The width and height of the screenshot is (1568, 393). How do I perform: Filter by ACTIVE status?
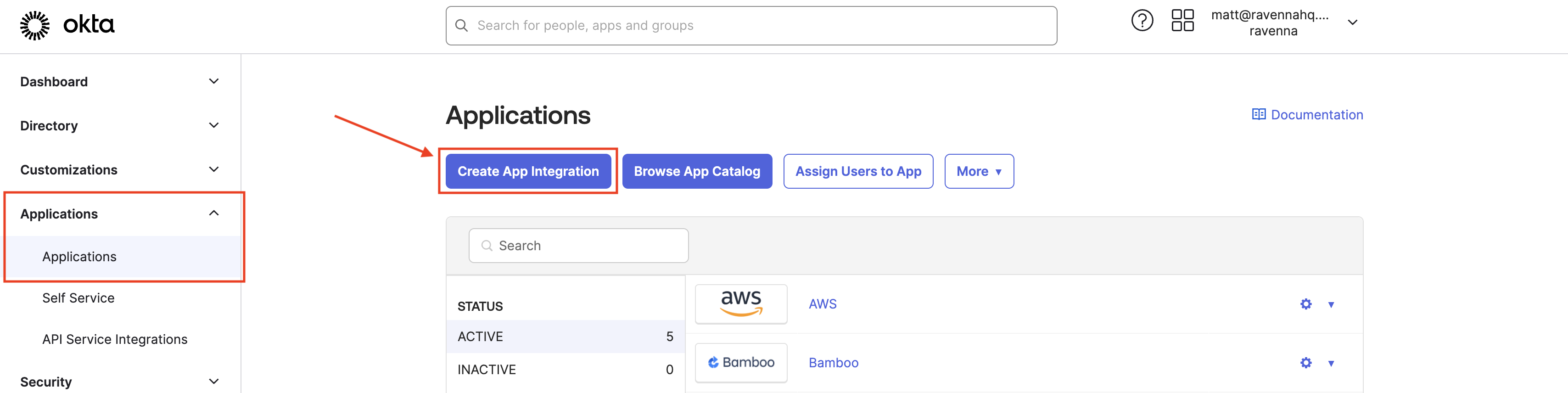pyautogui.click(x=565, y=337)
